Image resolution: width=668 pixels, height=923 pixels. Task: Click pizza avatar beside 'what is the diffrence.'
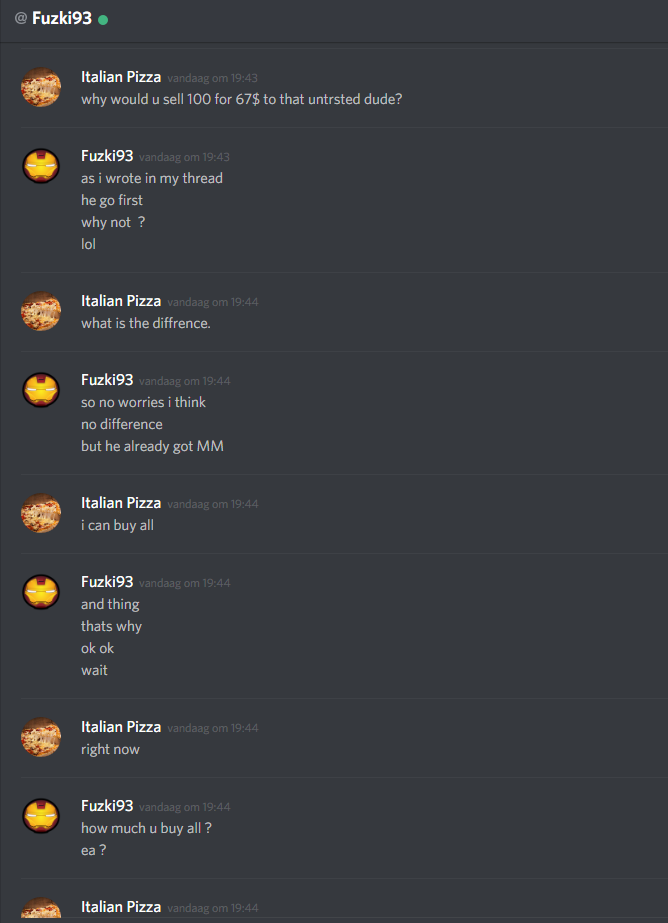pos(41,311)
